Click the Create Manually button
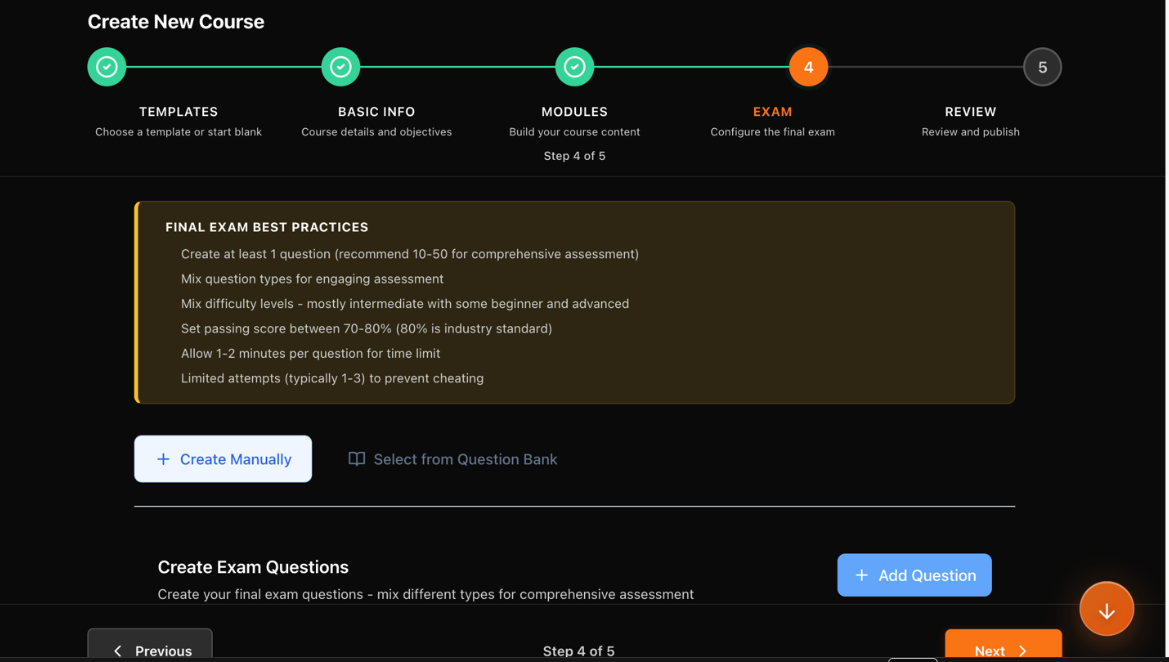The width and height of the screenshot is (1169, 662). coord(222,458)
